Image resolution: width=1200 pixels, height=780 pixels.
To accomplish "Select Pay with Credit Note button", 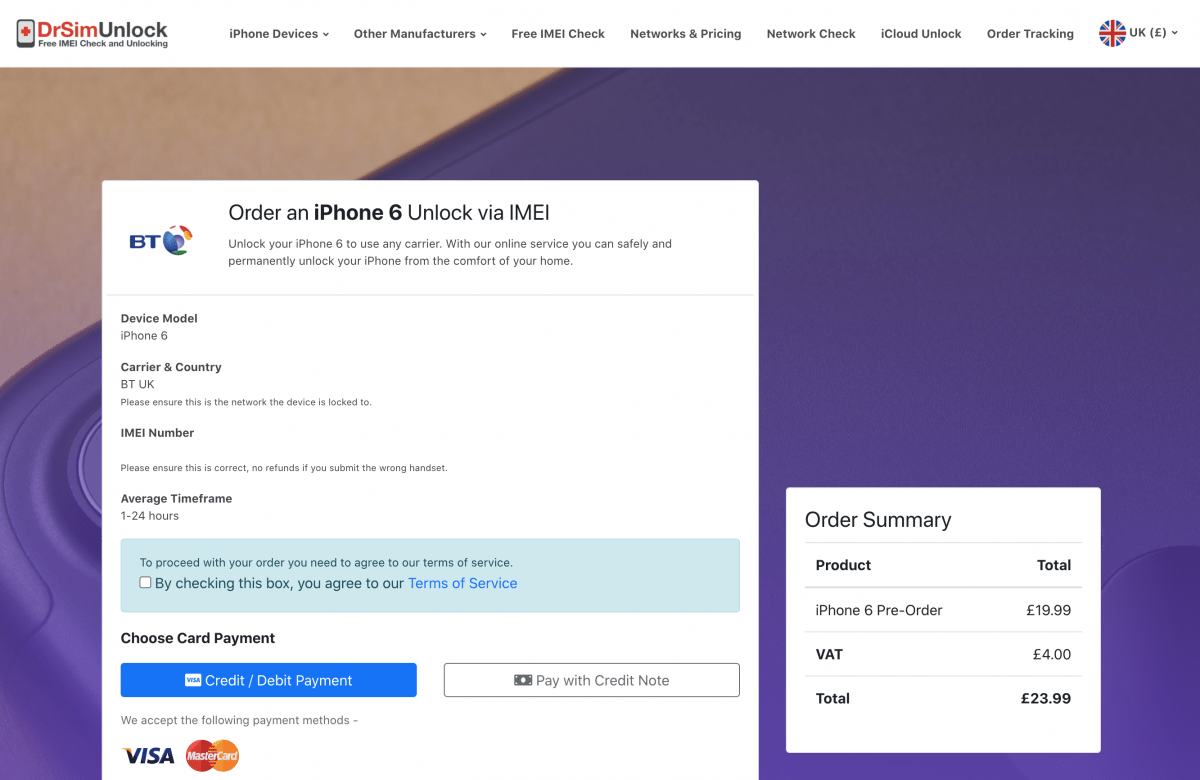I will pos(592,680).
